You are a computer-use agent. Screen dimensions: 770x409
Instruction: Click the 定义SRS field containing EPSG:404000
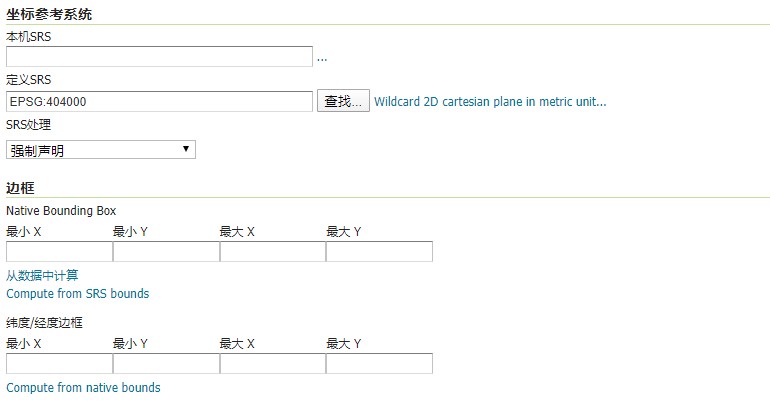tap(159, 102)
